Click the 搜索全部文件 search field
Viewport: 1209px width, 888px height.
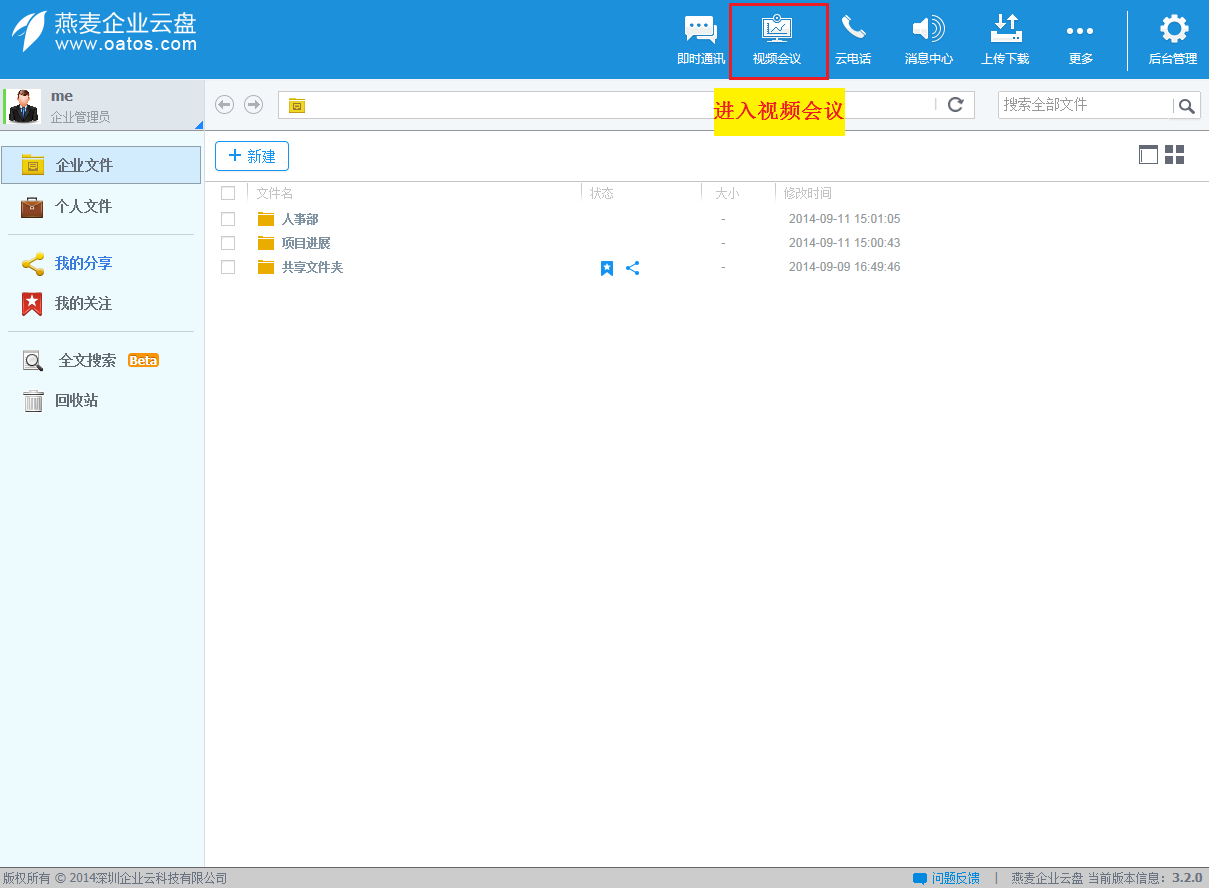[x=1085, y=105]
